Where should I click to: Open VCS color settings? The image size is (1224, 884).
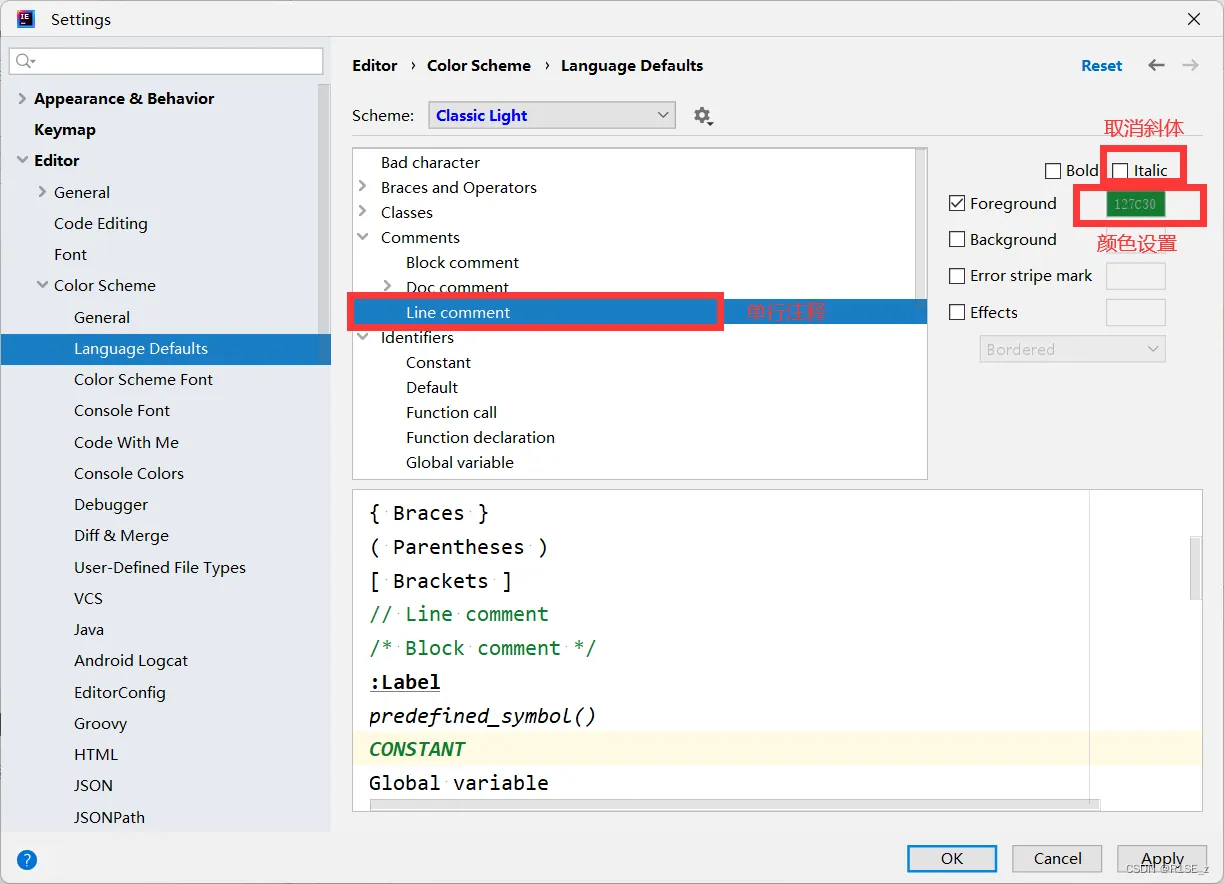point(88,599)
